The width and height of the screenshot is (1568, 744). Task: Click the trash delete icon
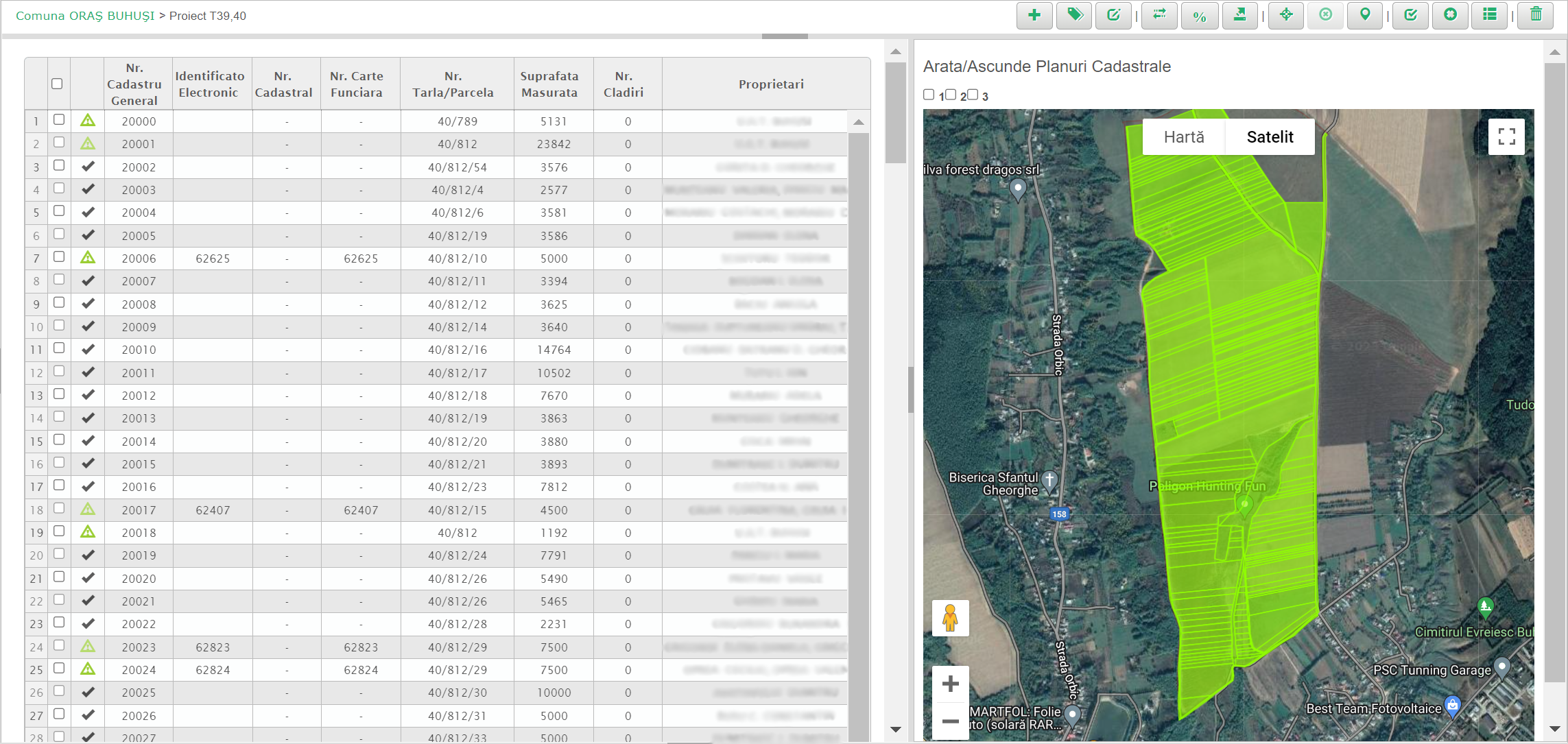[1536, 15]
